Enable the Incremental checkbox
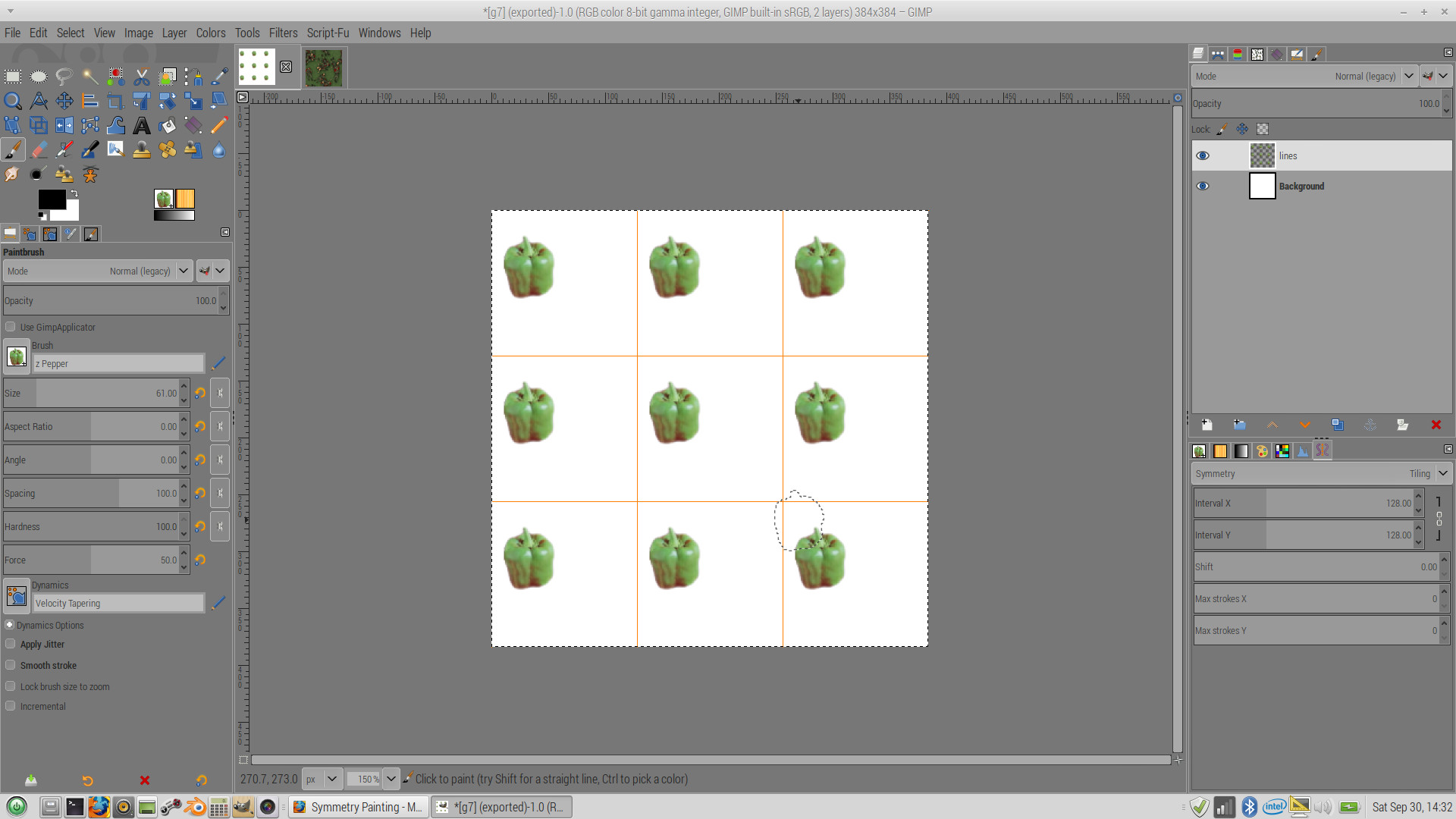This screenshot has height=819, width=1456. [x=11, y=706]
